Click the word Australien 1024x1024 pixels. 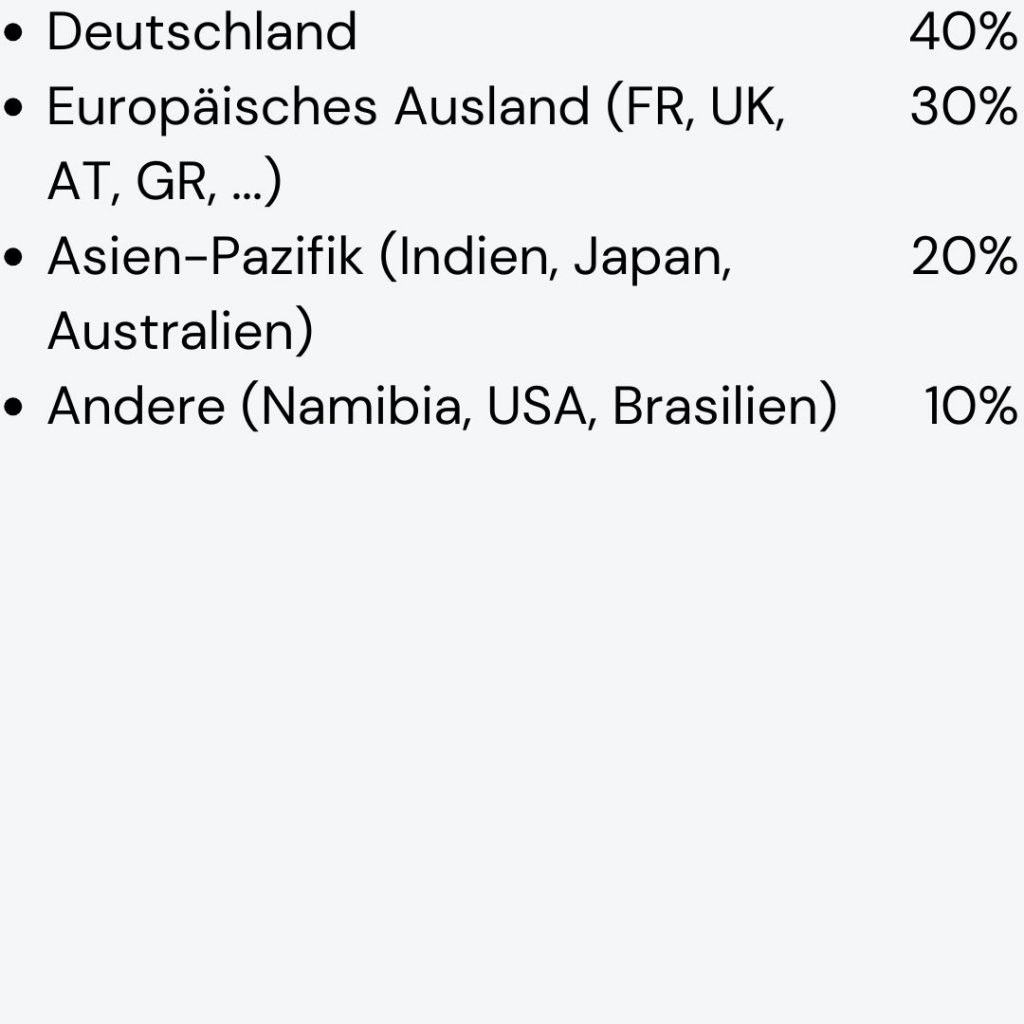click(172, 332)
